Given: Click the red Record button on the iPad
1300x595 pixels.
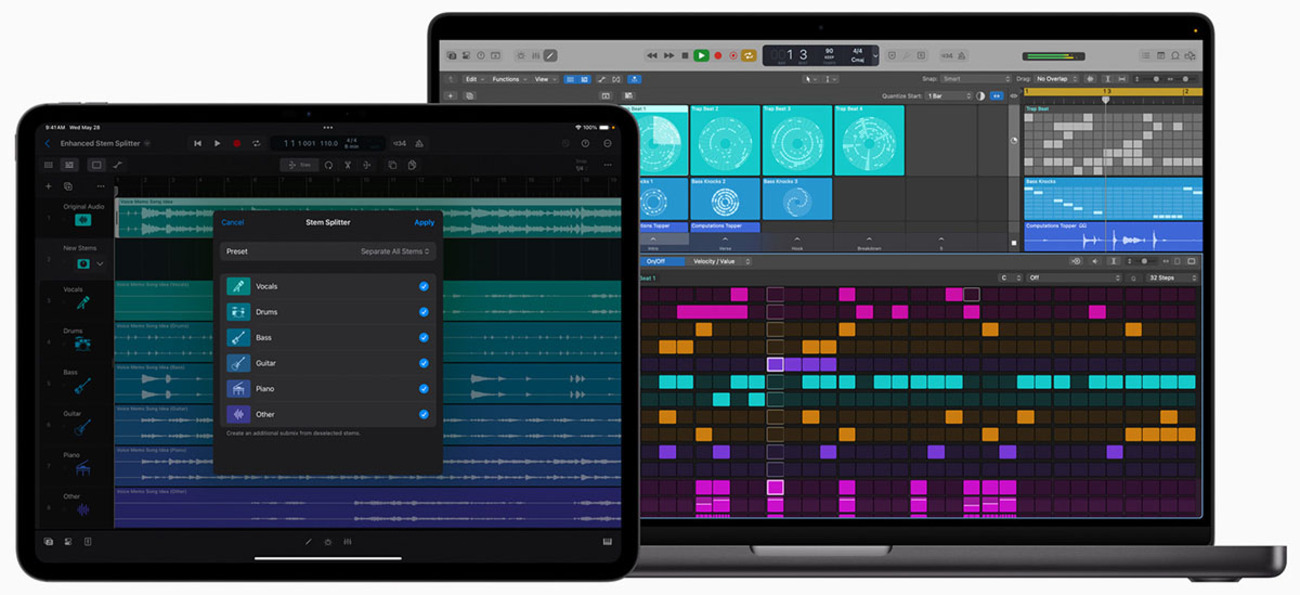Looking at the screenshot, I should pyautogui.click(x=237, y=144).
